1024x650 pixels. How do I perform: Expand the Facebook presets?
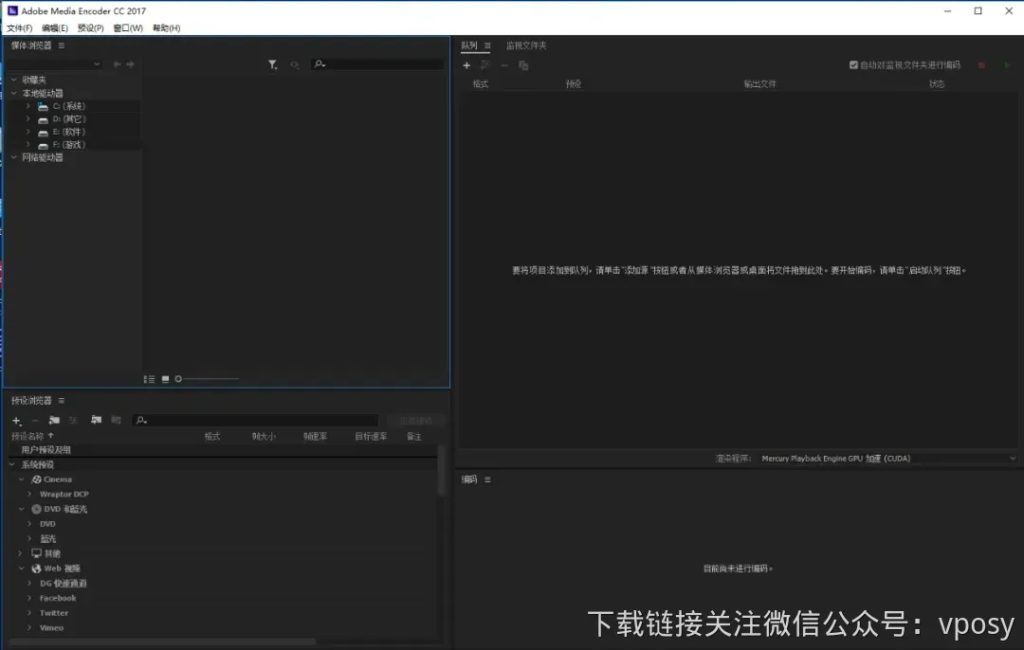29,598
